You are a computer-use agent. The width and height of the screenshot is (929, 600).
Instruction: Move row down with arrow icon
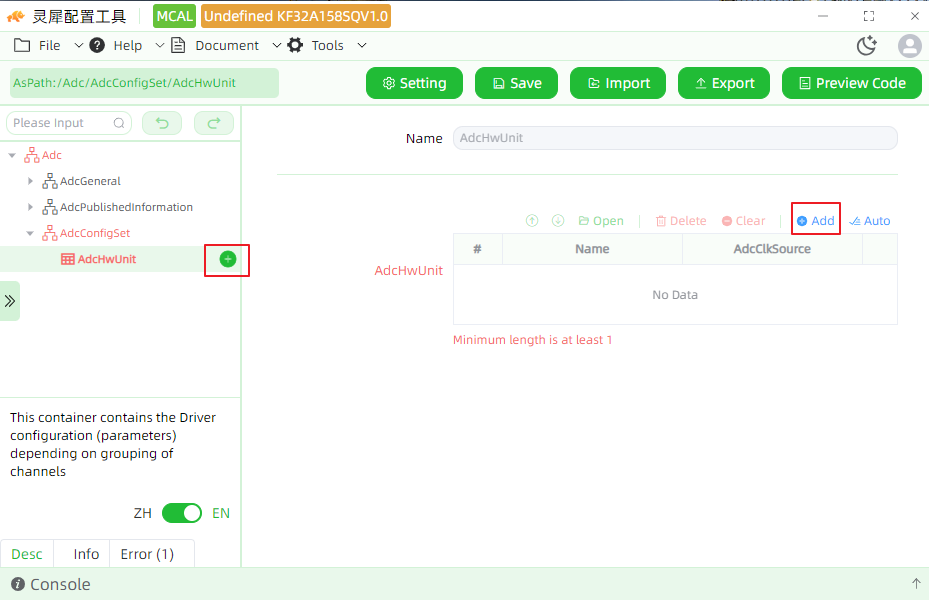[558, 221]
